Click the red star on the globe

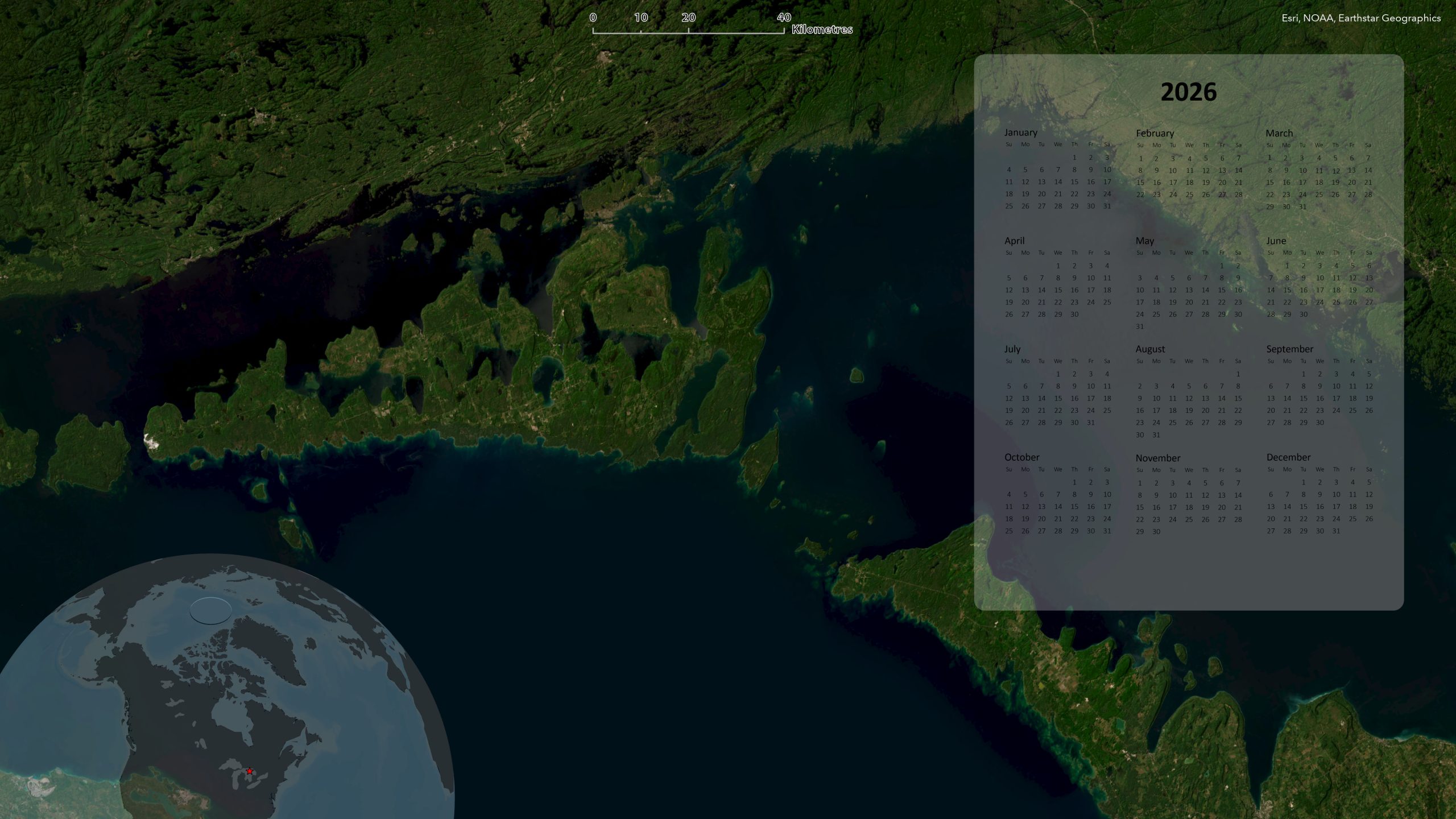coord(249,771)
